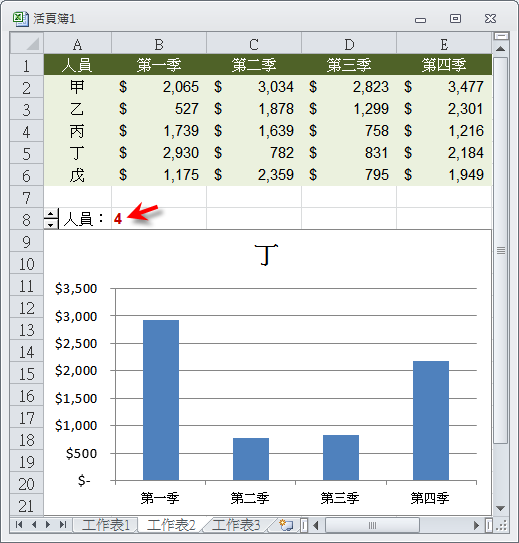Image resolution: width=519 pixels, height=543 pixels.
Task: Click the horizontal split box at scrollbar end
Action: point(489,526)
